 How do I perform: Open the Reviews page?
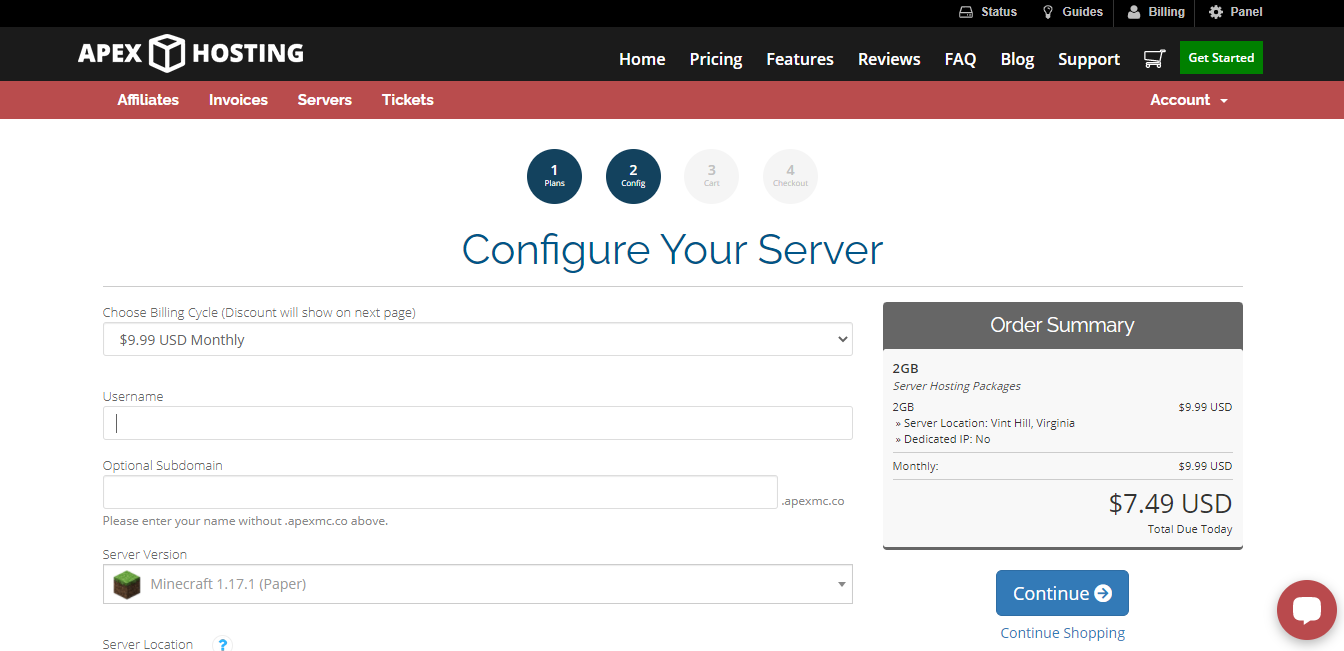[889, 59]
